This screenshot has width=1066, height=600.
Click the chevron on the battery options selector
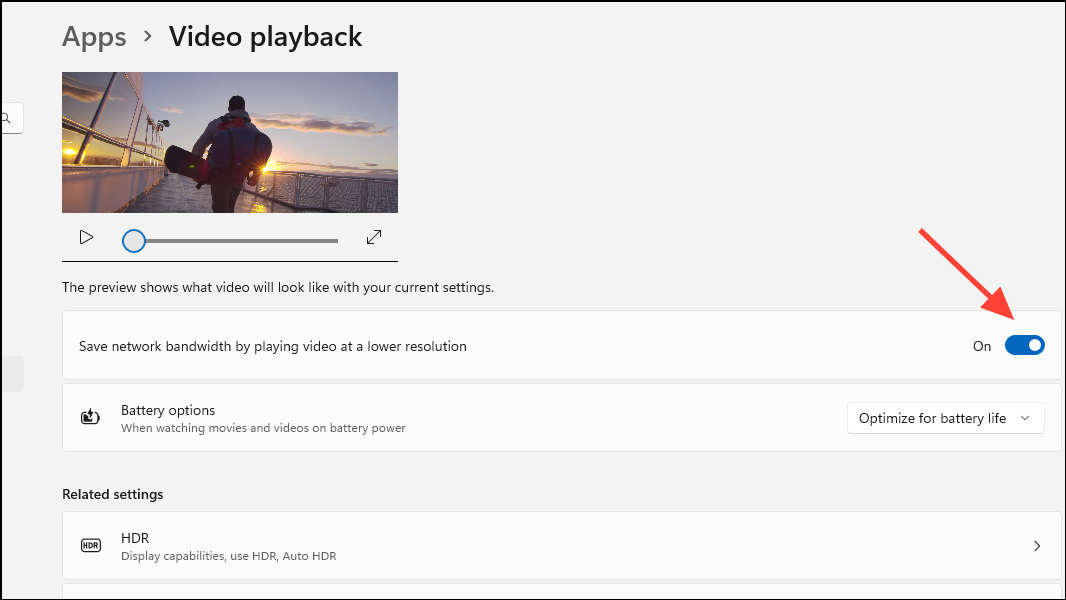coord(1026,418)
